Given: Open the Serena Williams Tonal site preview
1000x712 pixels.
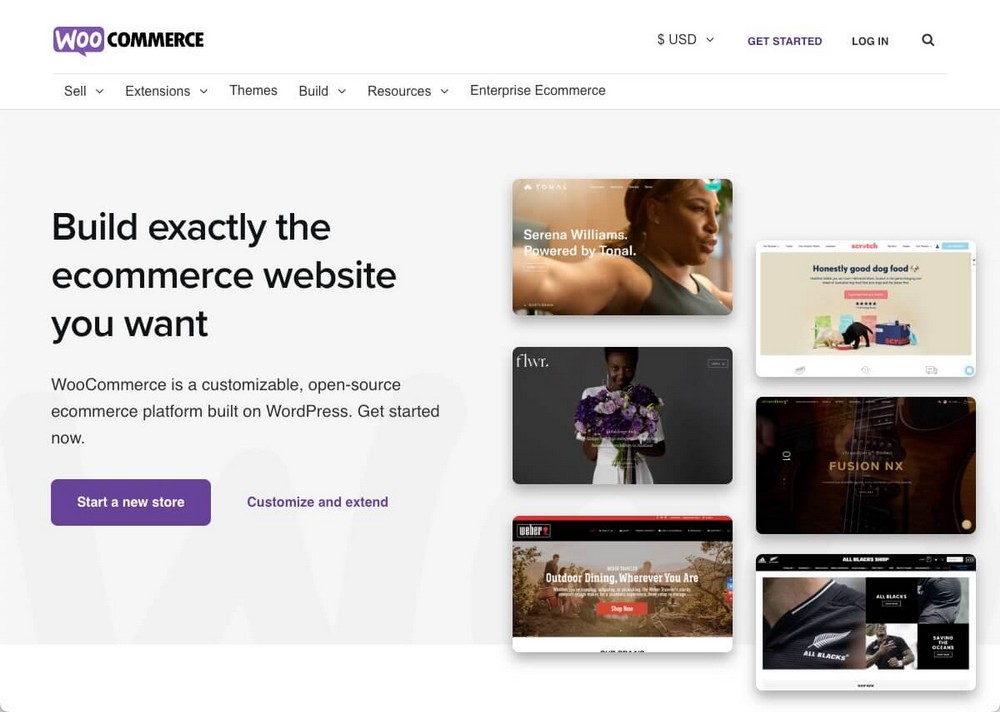Looking at the screenshot, I should pos(622,246).
